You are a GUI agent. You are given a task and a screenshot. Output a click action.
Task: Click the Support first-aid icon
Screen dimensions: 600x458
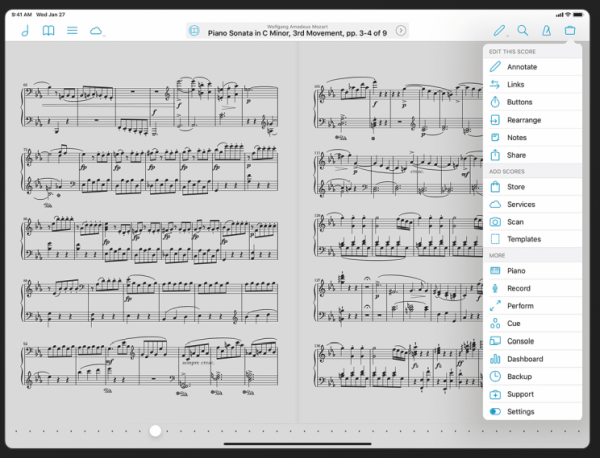[x=495, y=394]
